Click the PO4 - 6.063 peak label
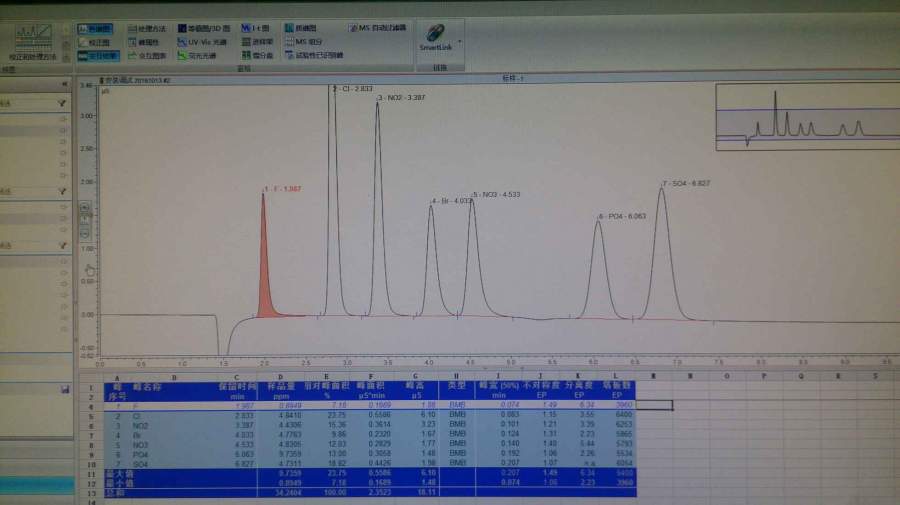This screenshot has height=505, width=900. pyautogui.click(x=623, y=216)
